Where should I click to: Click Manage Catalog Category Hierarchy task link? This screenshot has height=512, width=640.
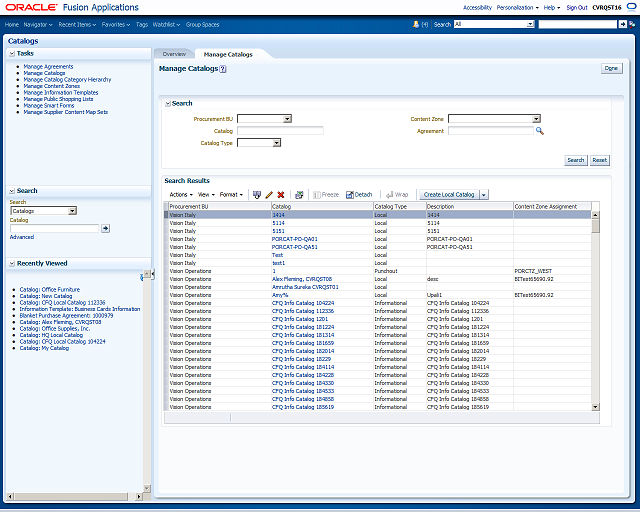click(67, 80)
